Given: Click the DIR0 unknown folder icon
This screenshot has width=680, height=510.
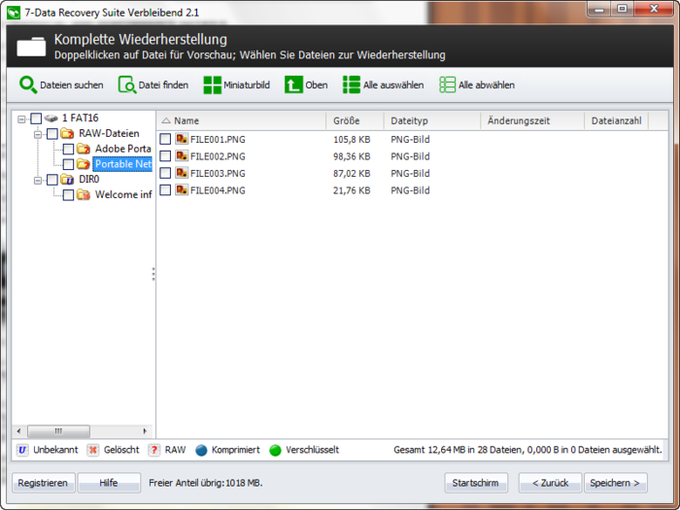Looking at the screenshot, I should click(x=67, y=179).
